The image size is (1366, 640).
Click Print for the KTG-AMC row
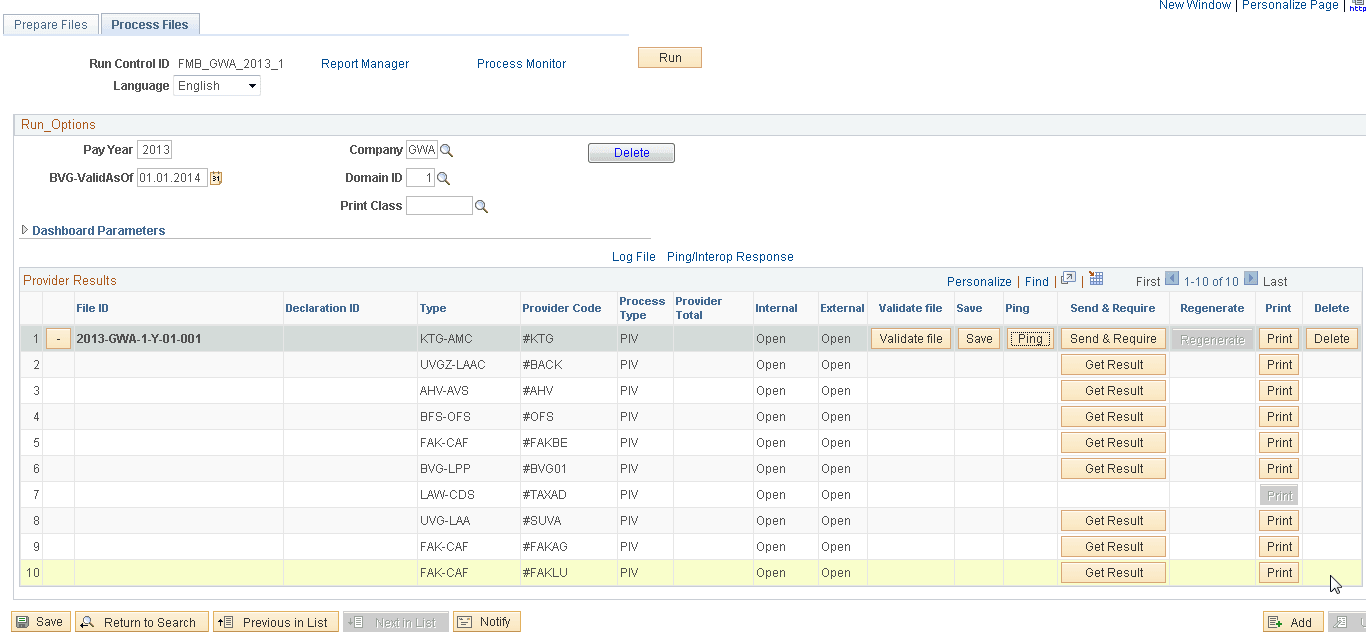pyautogui.click(x=1279, y=339)
